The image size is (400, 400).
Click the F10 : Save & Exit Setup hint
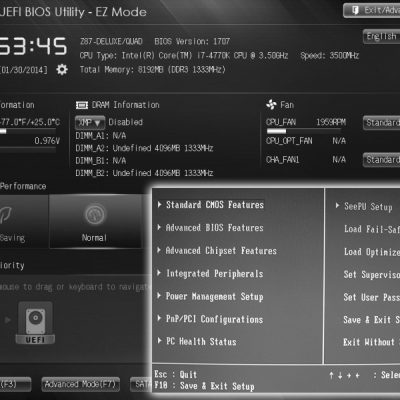(x=204, y=386)
